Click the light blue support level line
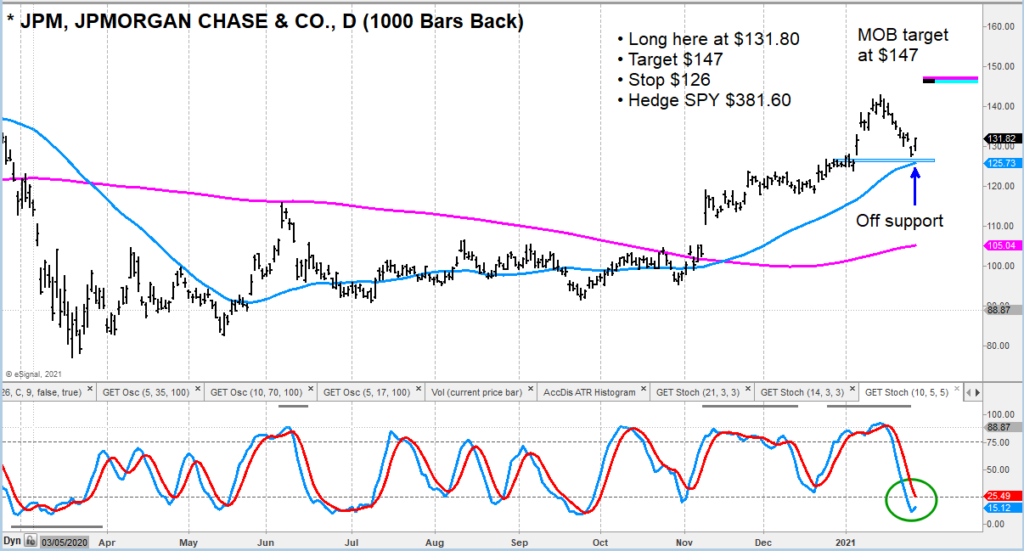The height and width of the screenshot is (551, 1024). tap(885, 161)
